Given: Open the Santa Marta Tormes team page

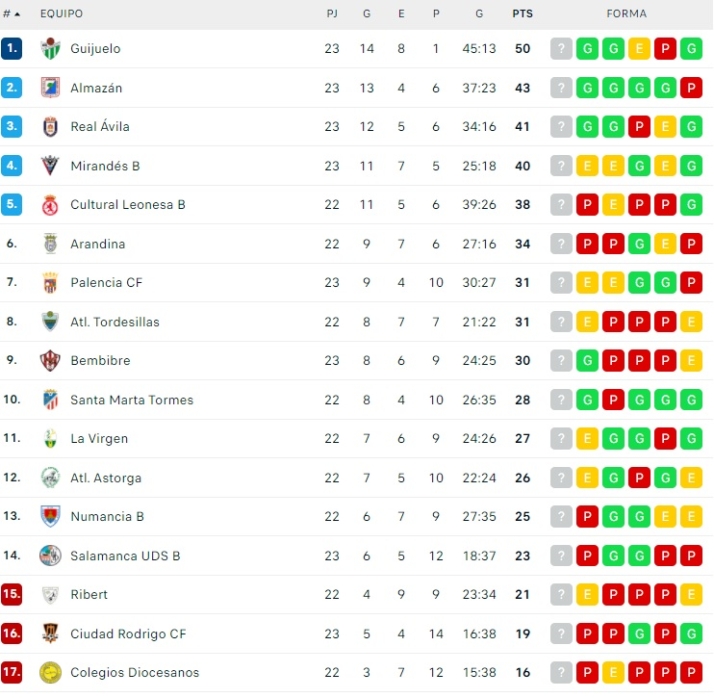Looking at the screenshot, I should tap(131, 400).
